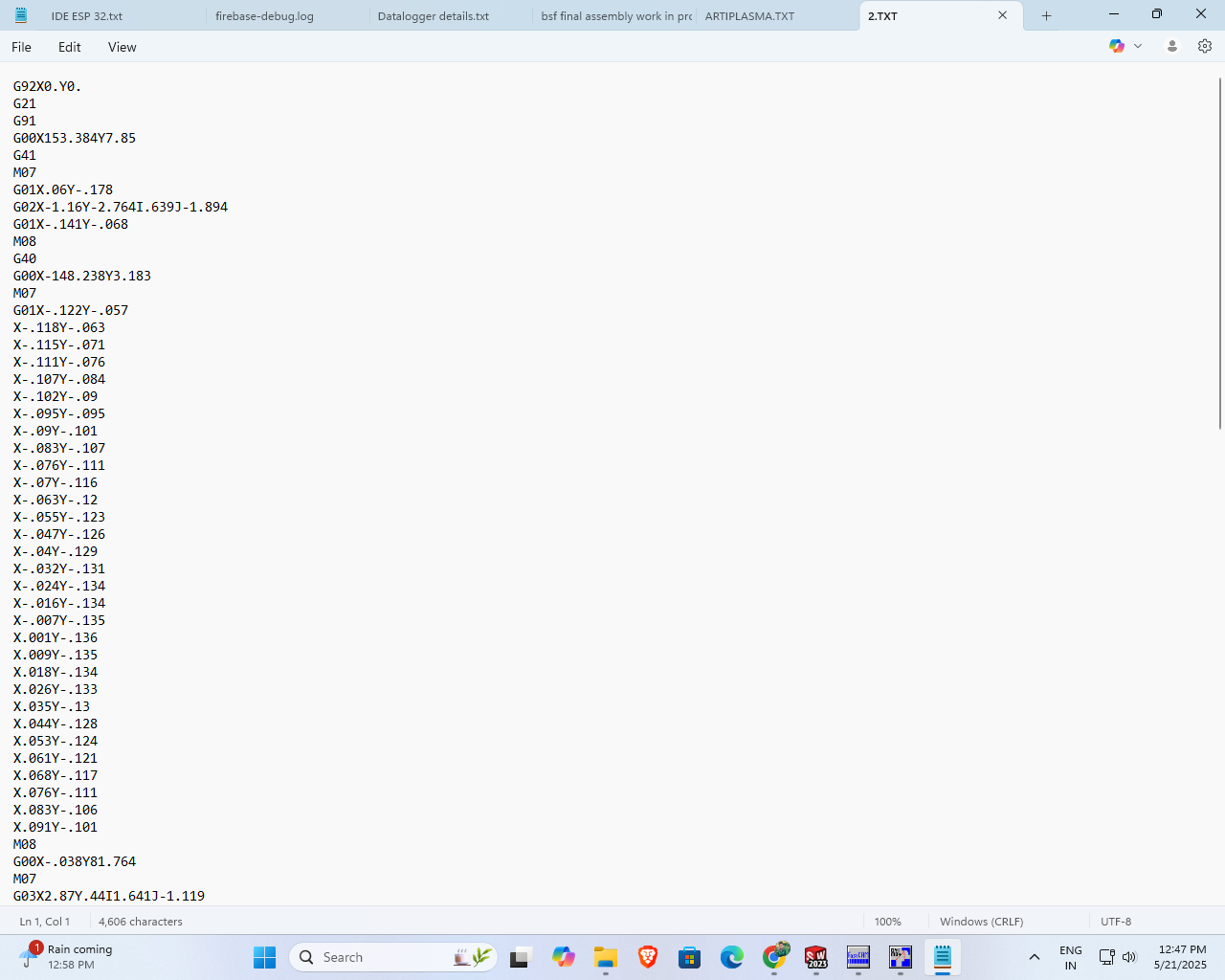
Task: Switch to firebase-debug.log tab
Action: [287, 16]
